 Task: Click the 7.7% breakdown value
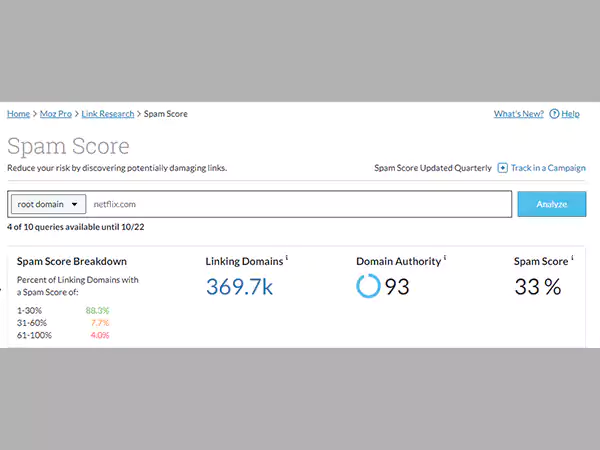(x=99, y=323)
